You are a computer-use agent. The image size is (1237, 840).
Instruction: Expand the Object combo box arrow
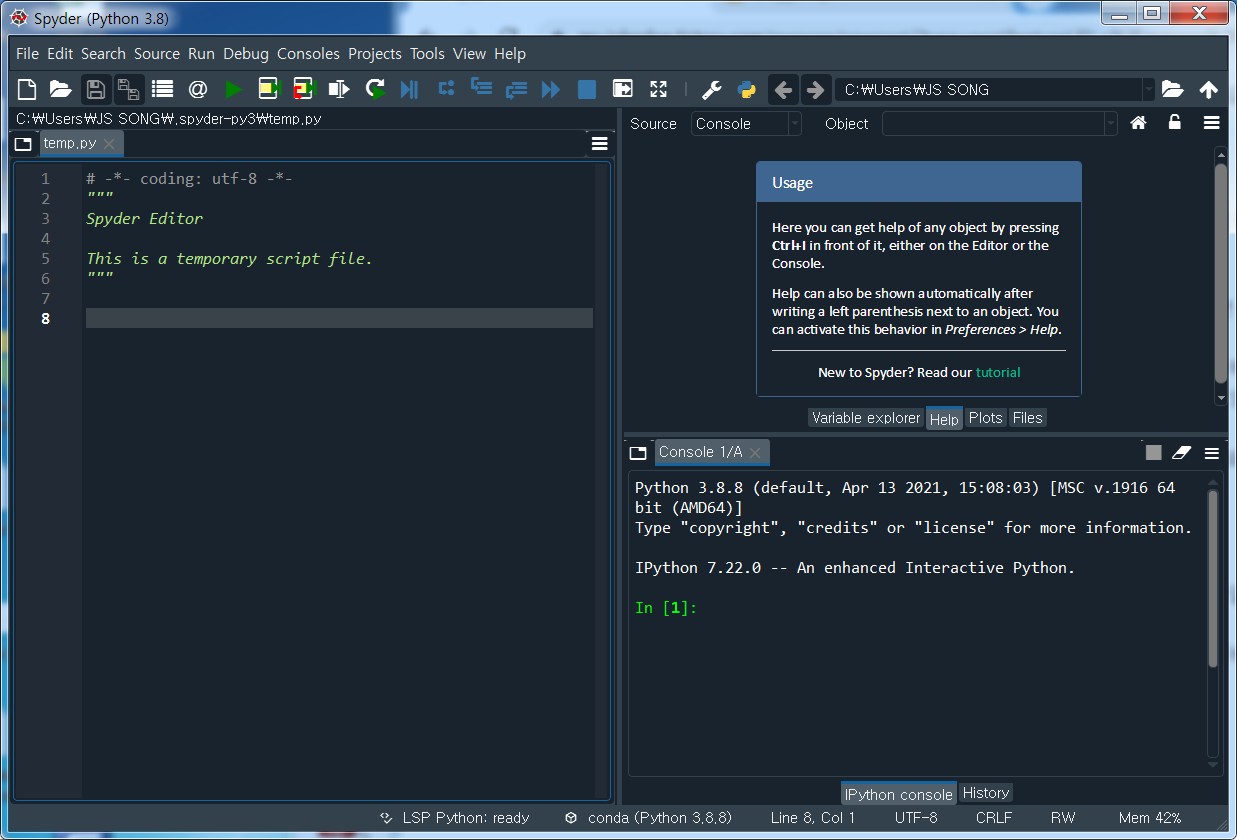click(1110, 123)
